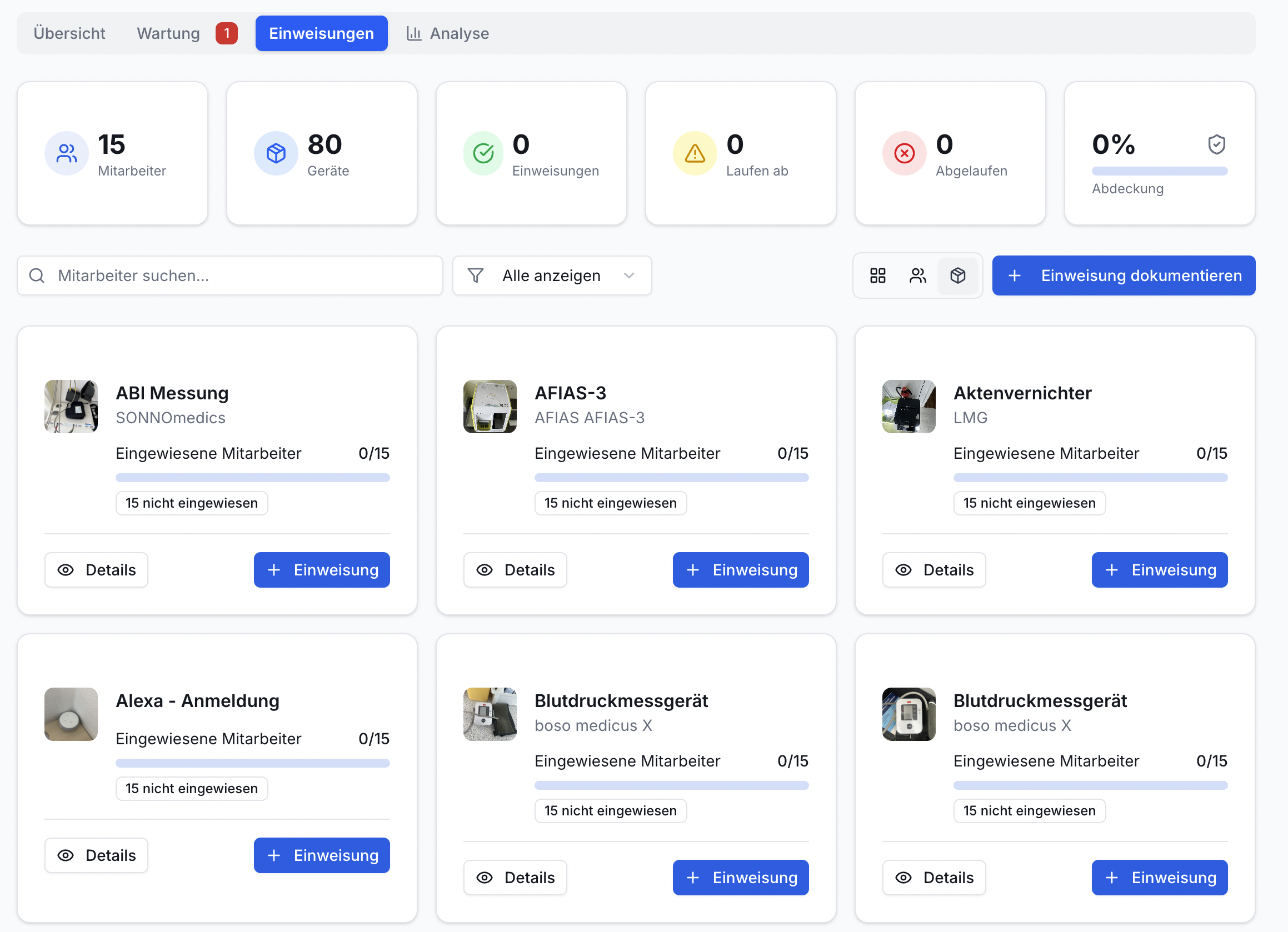Click the Mitarbeiter people icon in stats

pos(67,153)
